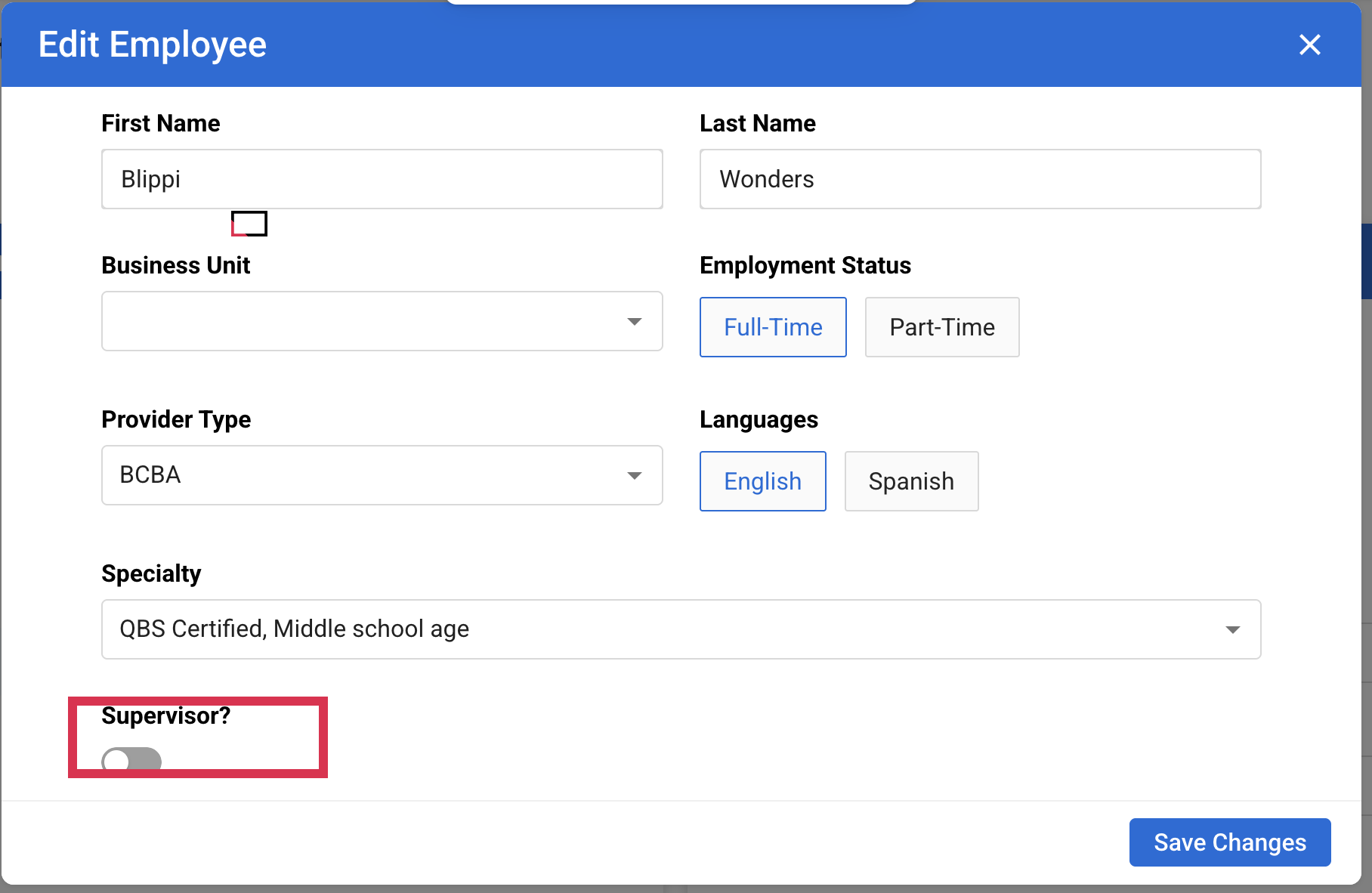This screenshot has height=893, width=1372.
Task: Toggle the English language option
Action: 762,481
